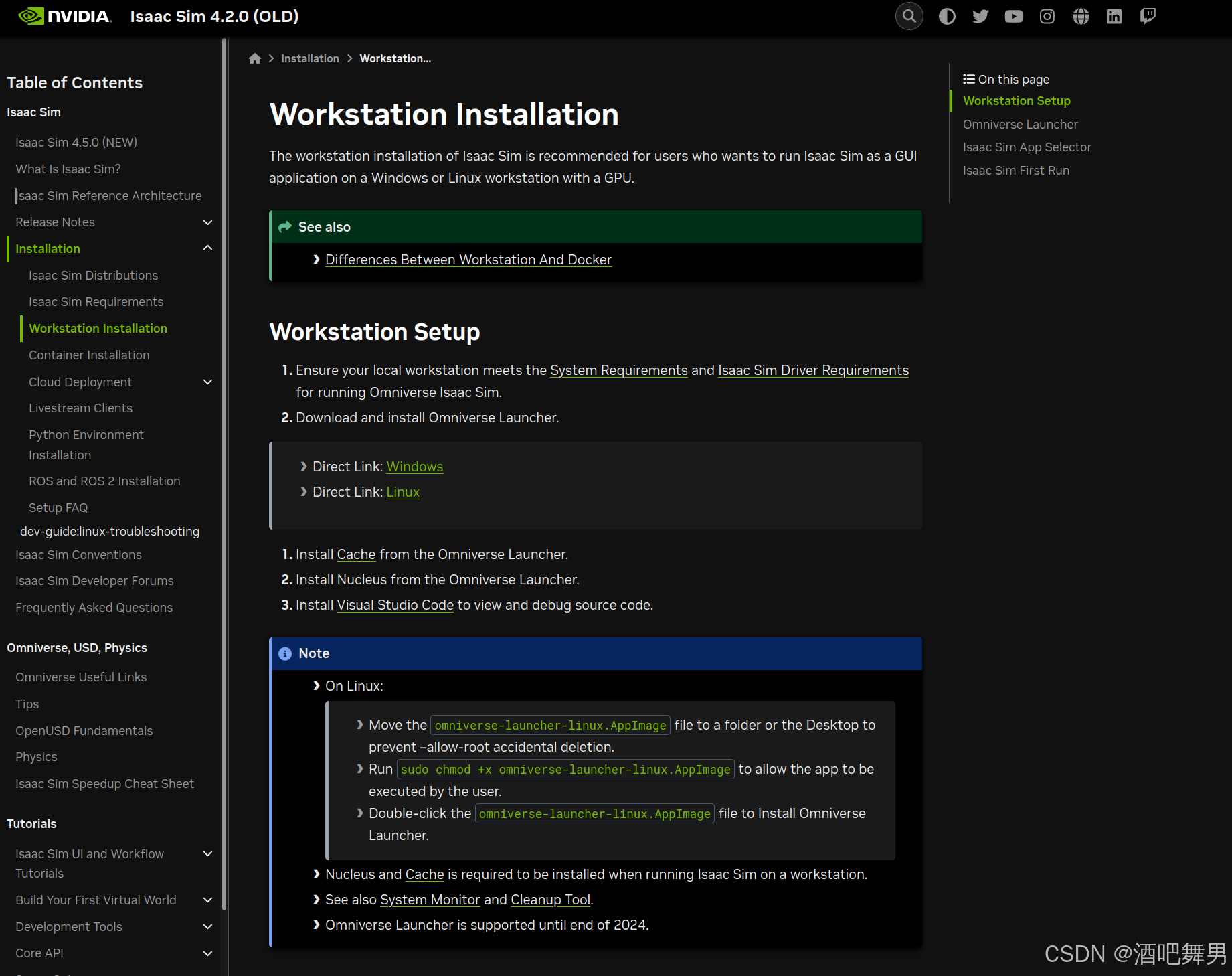1232x976 pixels.
Task: Open Isaac Sim Developer Forums link
Action: tap(94, 580)
